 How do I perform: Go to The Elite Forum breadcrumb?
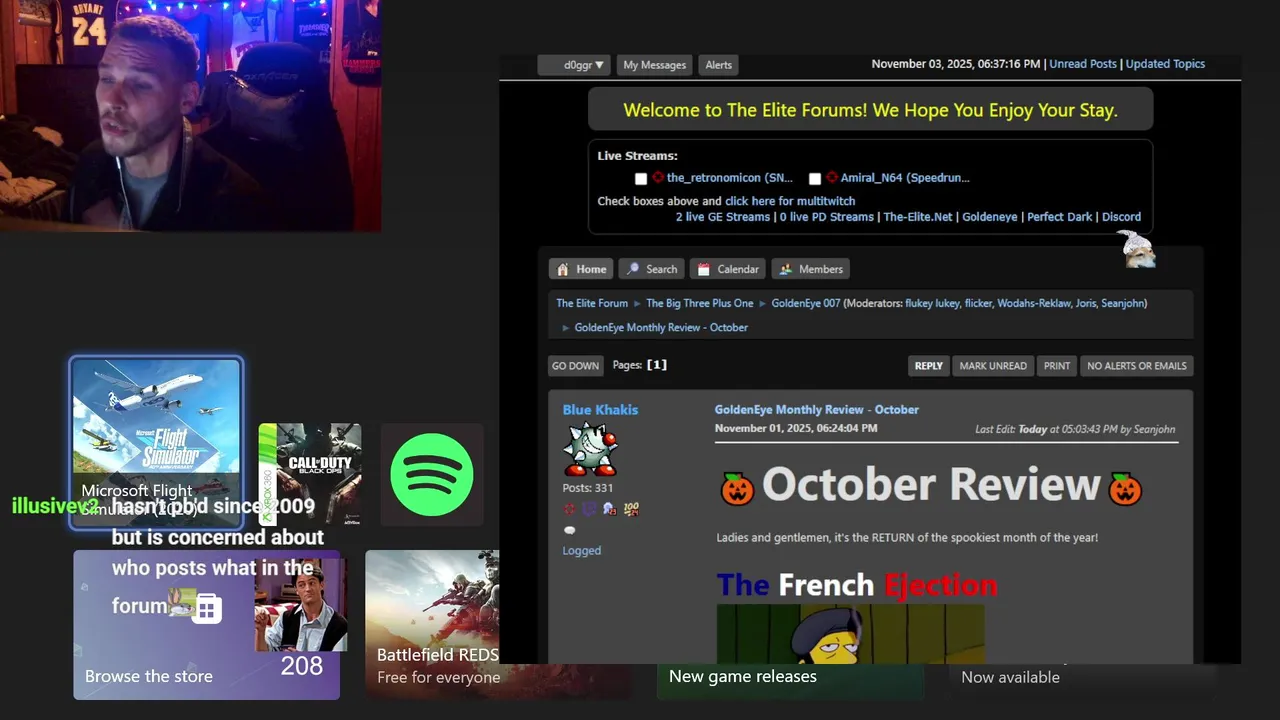click(x=592, y=303)
